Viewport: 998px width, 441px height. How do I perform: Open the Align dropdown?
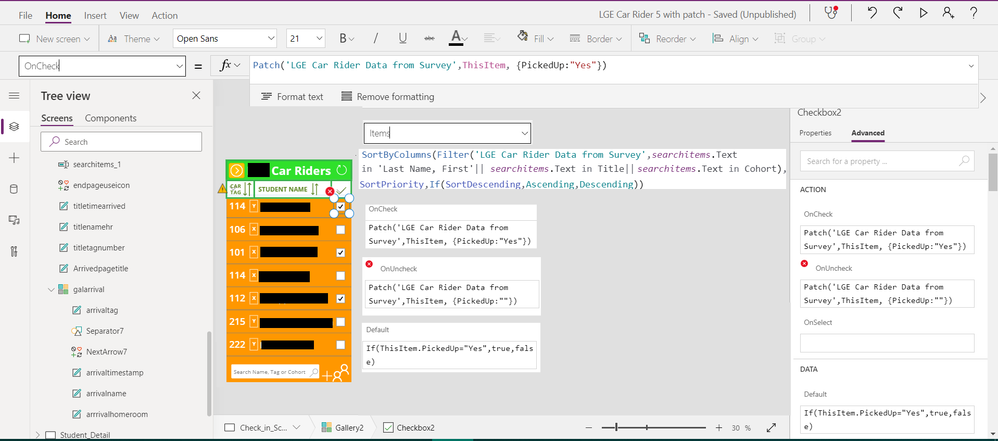(x=734, y=39)
